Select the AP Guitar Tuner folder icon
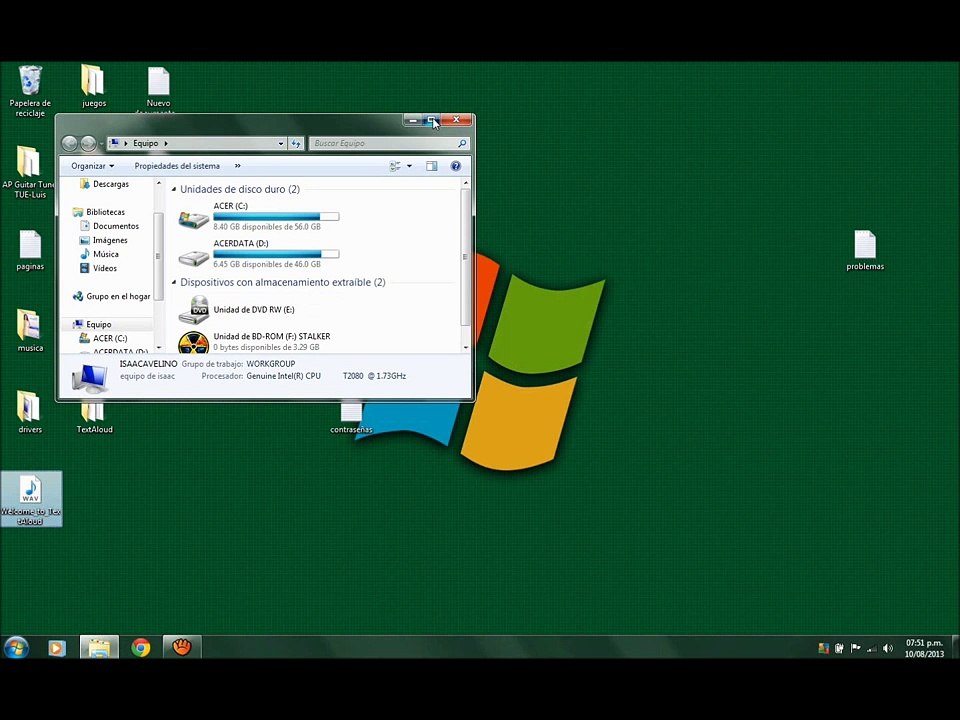This screenshot has width=960, height=720. coord(28,172)
